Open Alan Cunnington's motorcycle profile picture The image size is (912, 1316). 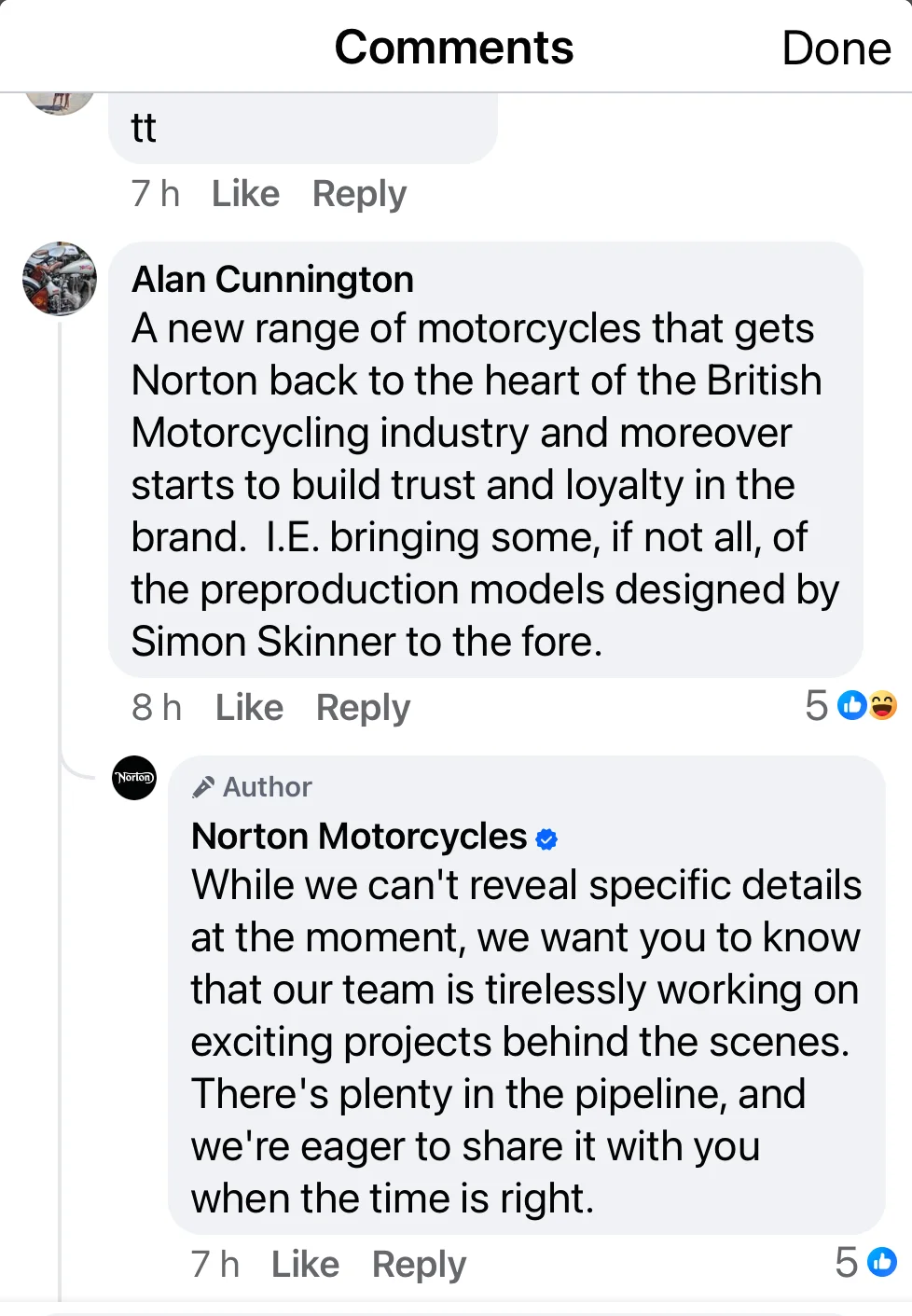[x=60, y=279]
